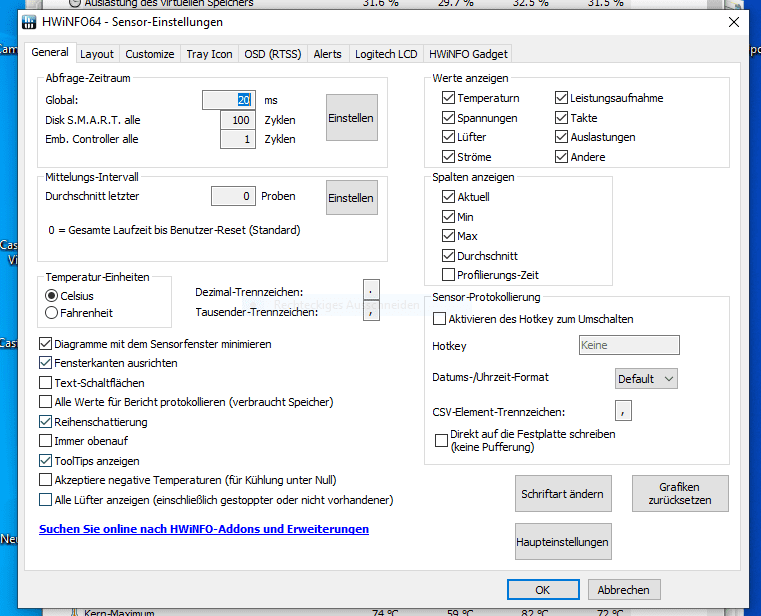The image size is (761, 616).
Task: Enable Aktivieren des Hotkey zum Umschalten
Action: [439, 319]
